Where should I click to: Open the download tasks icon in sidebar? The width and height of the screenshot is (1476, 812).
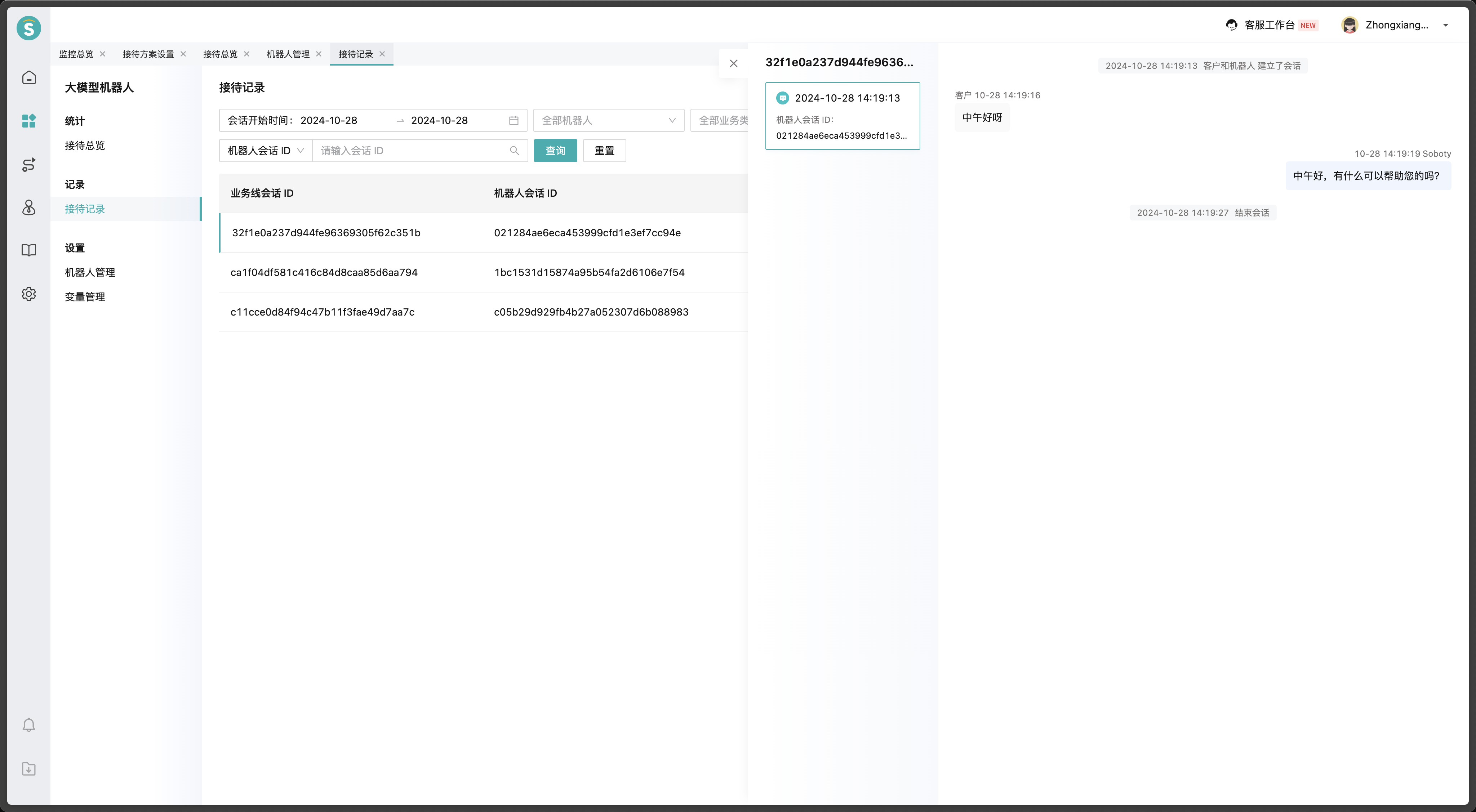click(29, 769)
